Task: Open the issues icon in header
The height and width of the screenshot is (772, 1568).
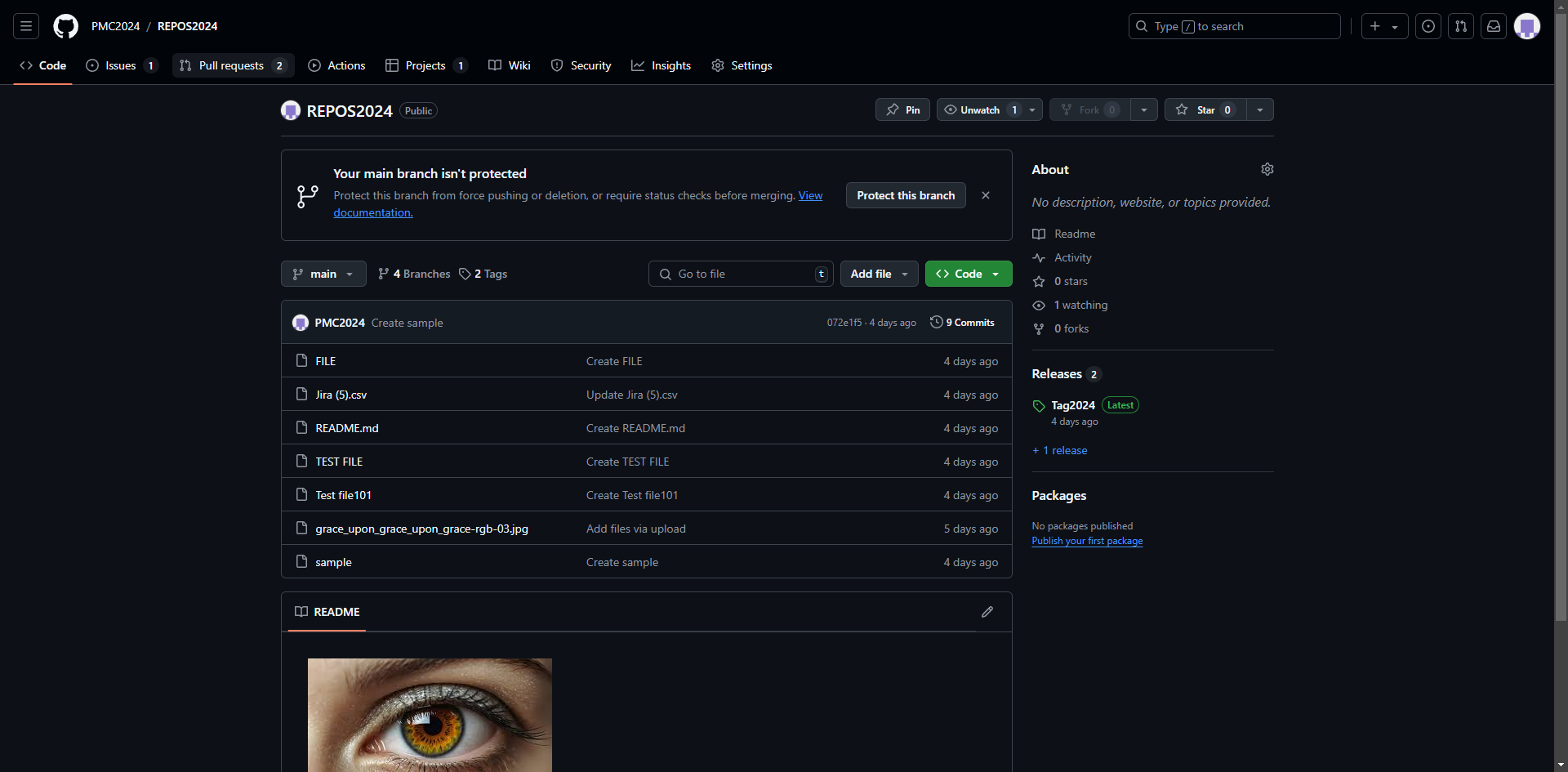Action: [1428, 26]
